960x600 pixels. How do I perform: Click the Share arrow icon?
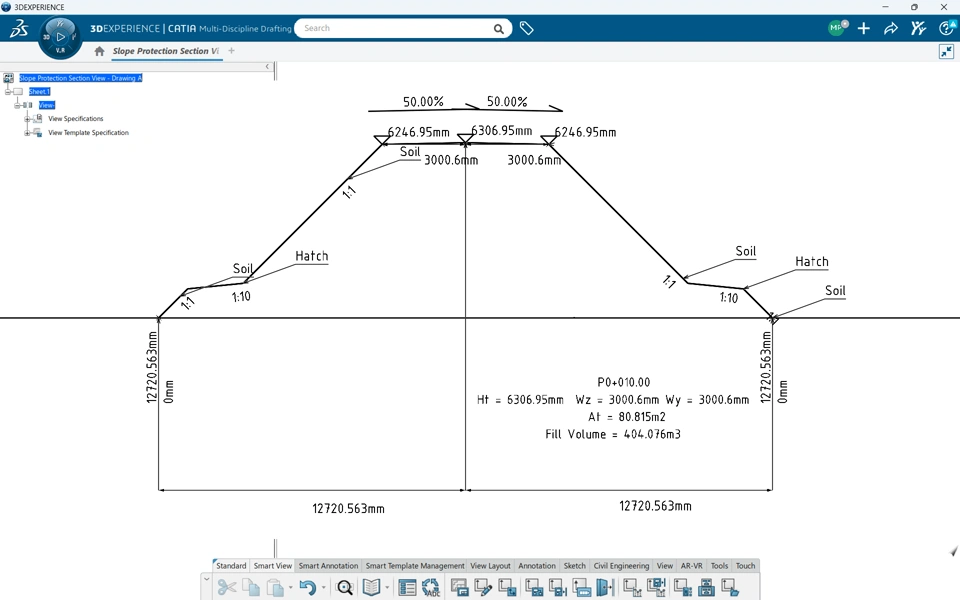coord(891,28)
